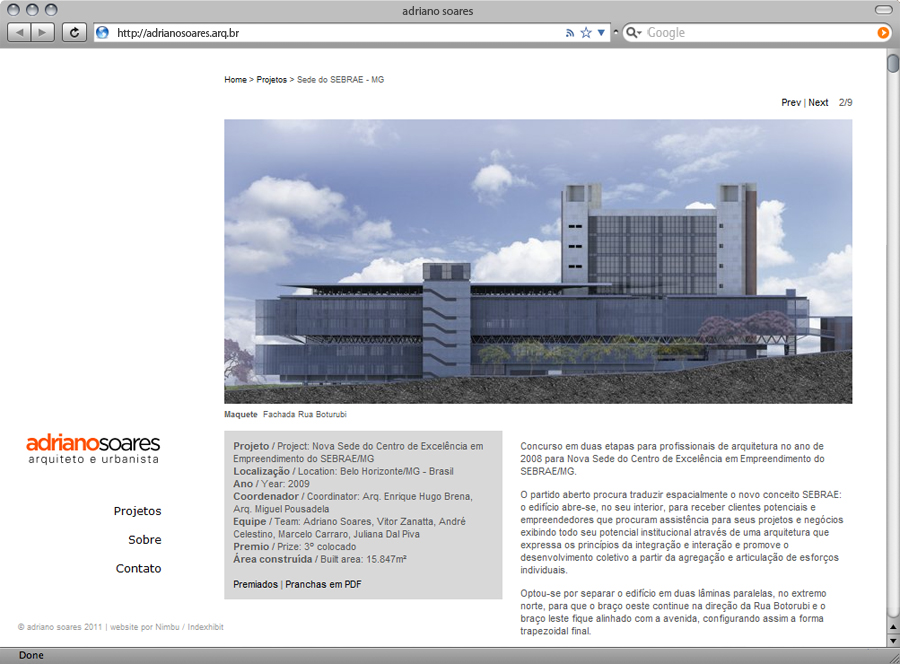Image resolution: width=900 pixels, height=664 pixels.
Task: Go to the previous image via Prev
Action: [x=791, y=103]
